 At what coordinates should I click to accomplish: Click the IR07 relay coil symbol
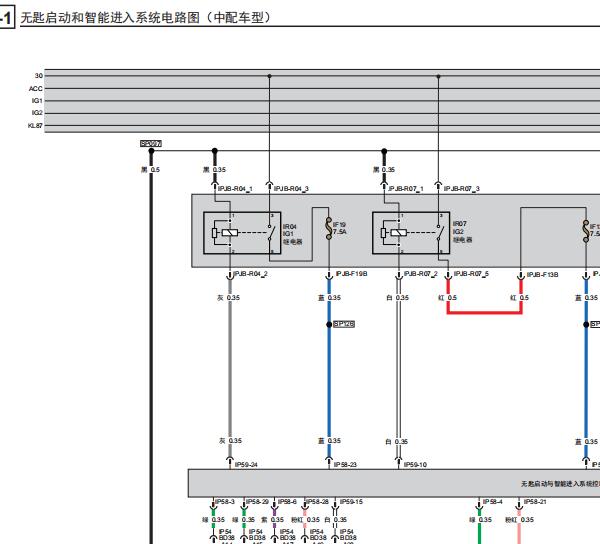(x=399, y=232)
